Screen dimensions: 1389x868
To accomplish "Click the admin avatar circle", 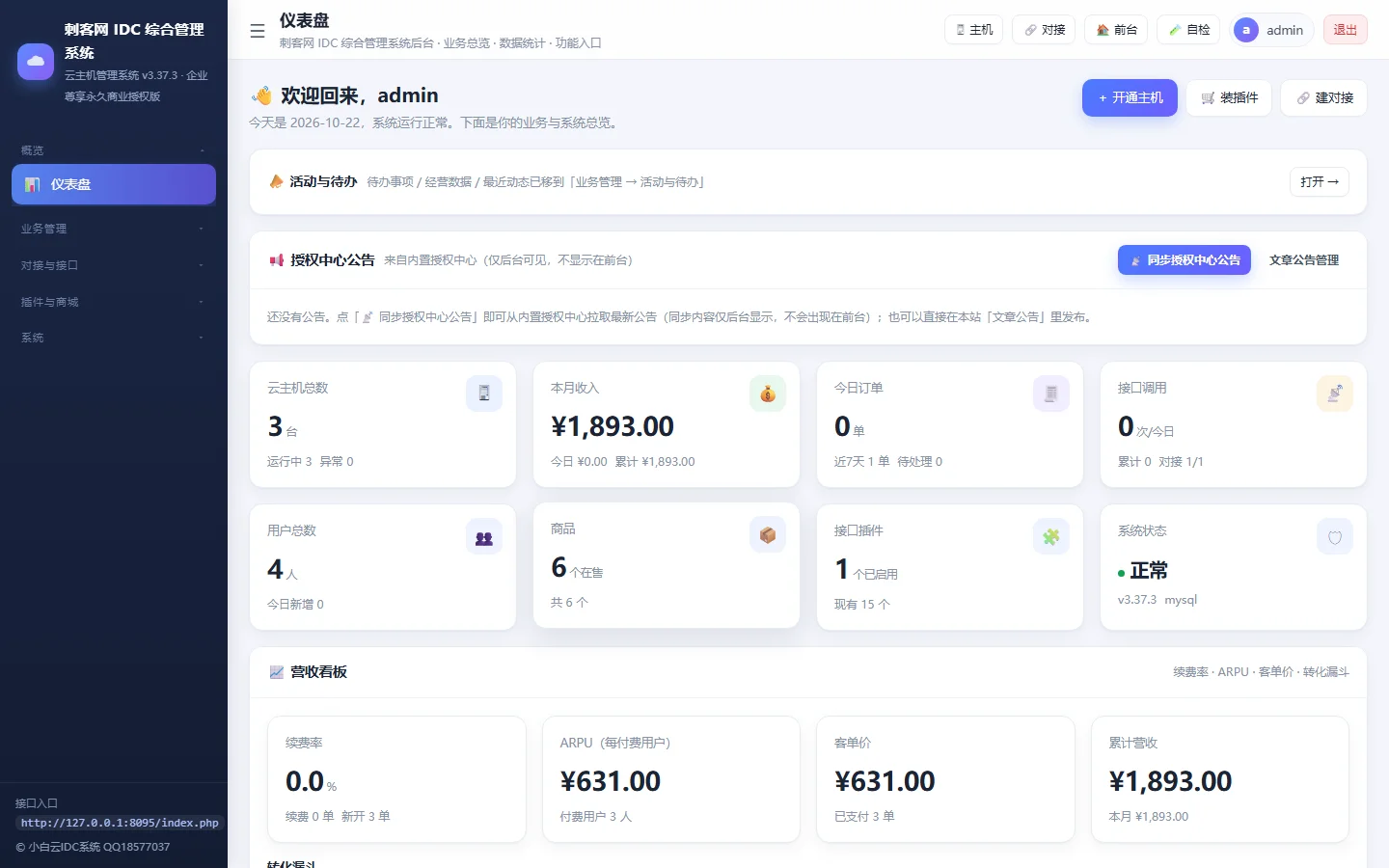I will pos(1246,30).
